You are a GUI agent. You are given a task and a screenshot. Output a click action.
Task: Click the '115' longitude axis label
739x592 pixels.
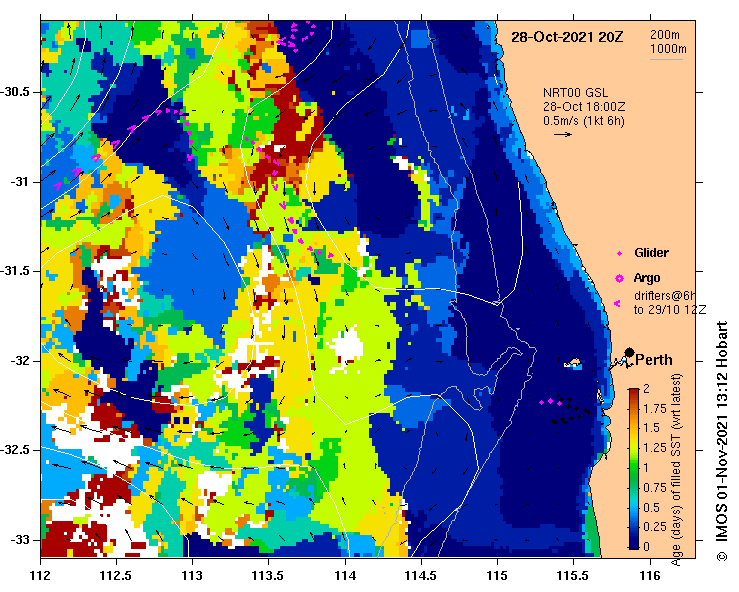(497, 576)
